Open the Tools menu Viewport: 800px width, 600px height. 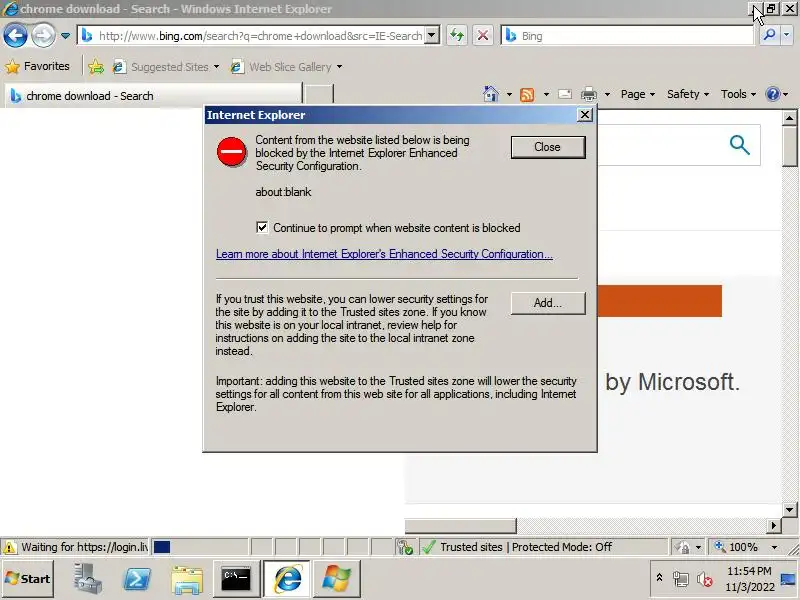(738, 94)
